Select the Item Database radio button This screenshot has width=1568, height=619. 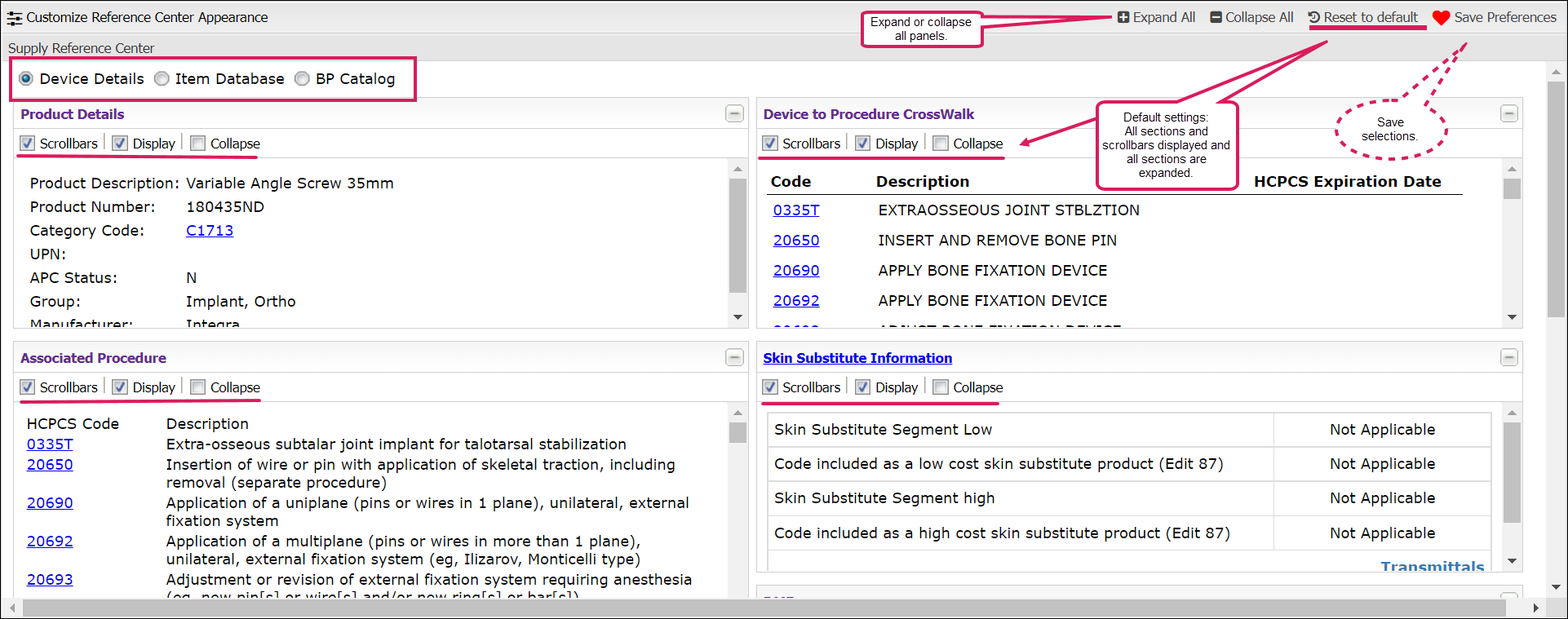pyautogui.click(x=162, y=78)
